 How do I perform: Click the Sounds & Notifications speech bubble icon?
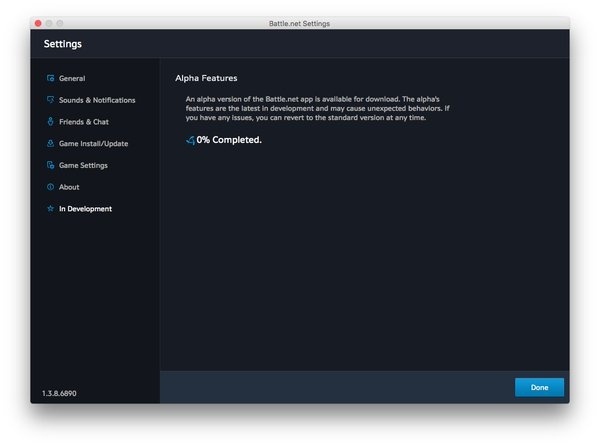pos(50,100)
